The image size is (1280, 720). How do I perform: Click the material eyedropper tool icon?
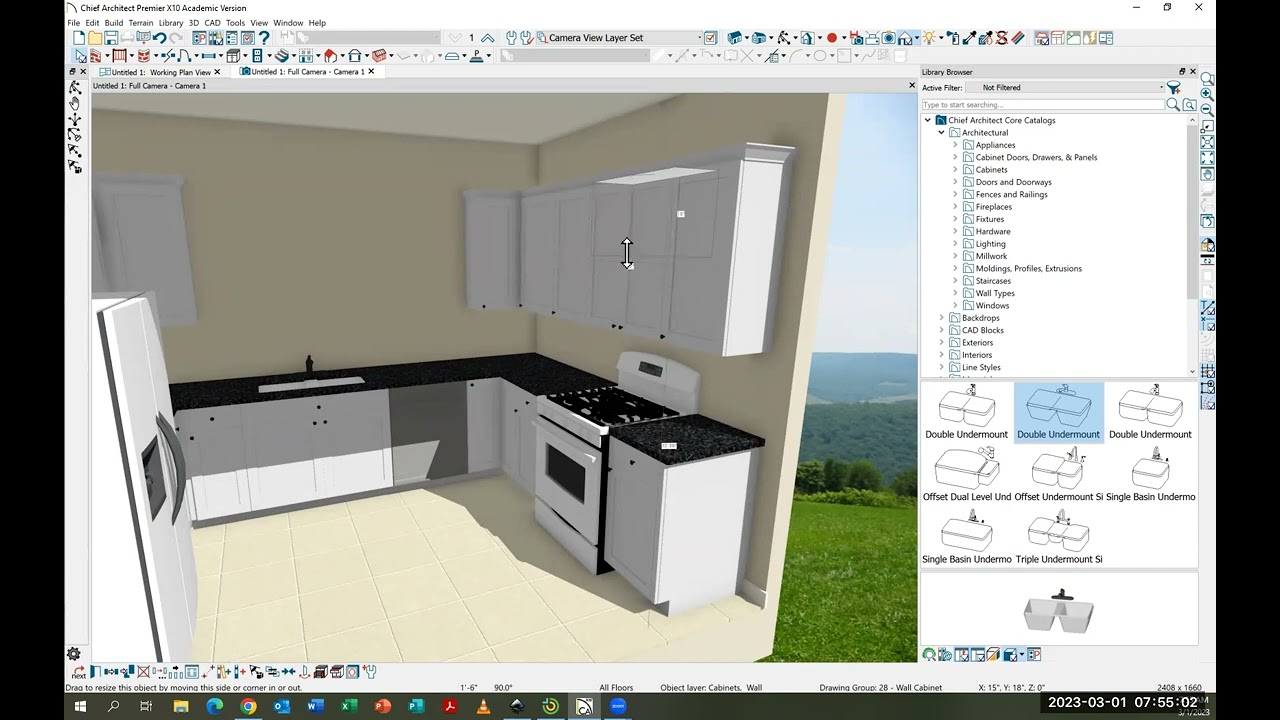point(969,38)
